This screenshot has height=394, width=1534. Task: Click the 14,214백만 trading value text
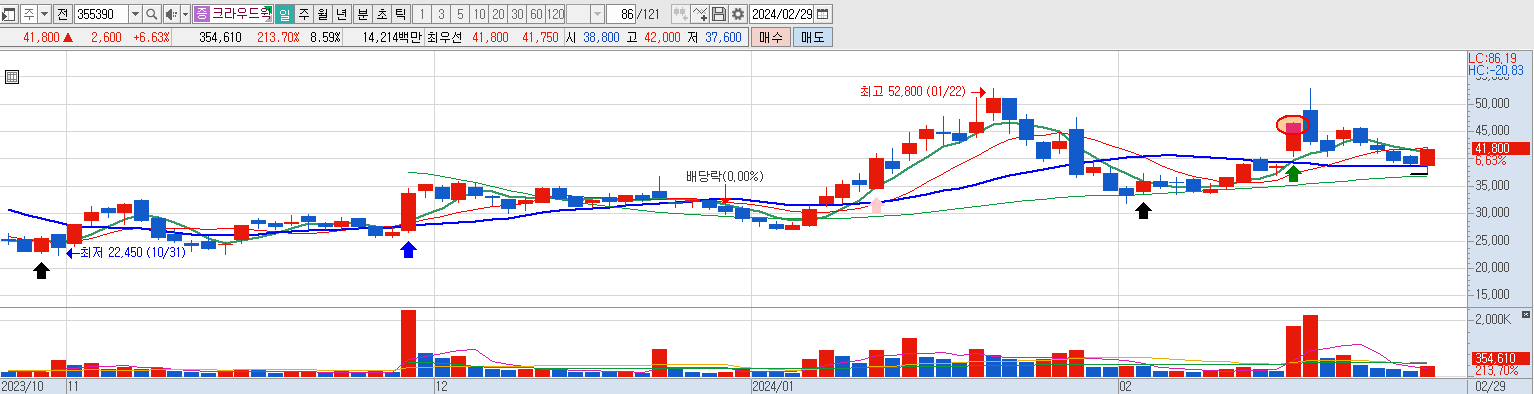pyautogui.click(x=393, y=37)
